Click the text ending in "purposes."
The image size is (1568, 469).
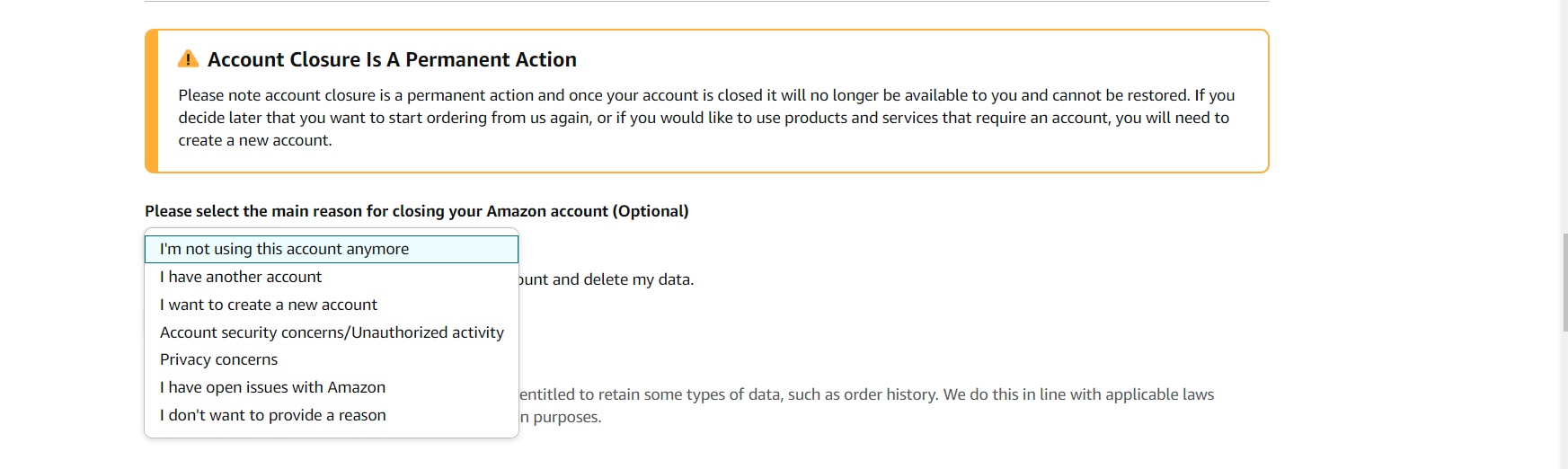tap(561, 417)
